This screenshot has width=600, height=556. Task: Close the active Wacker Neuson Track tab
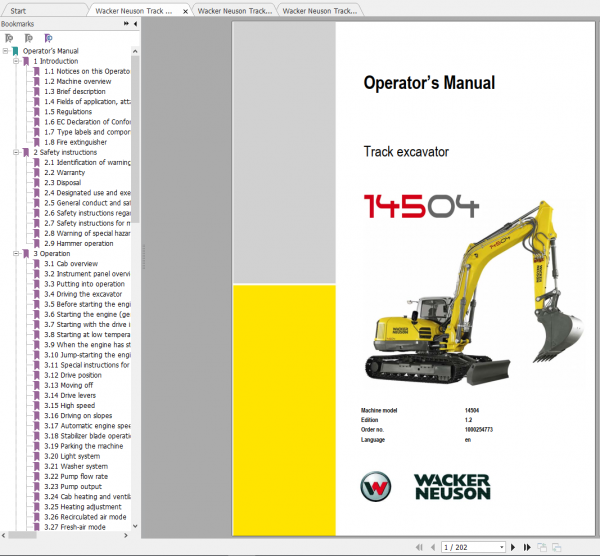point(185,11)
